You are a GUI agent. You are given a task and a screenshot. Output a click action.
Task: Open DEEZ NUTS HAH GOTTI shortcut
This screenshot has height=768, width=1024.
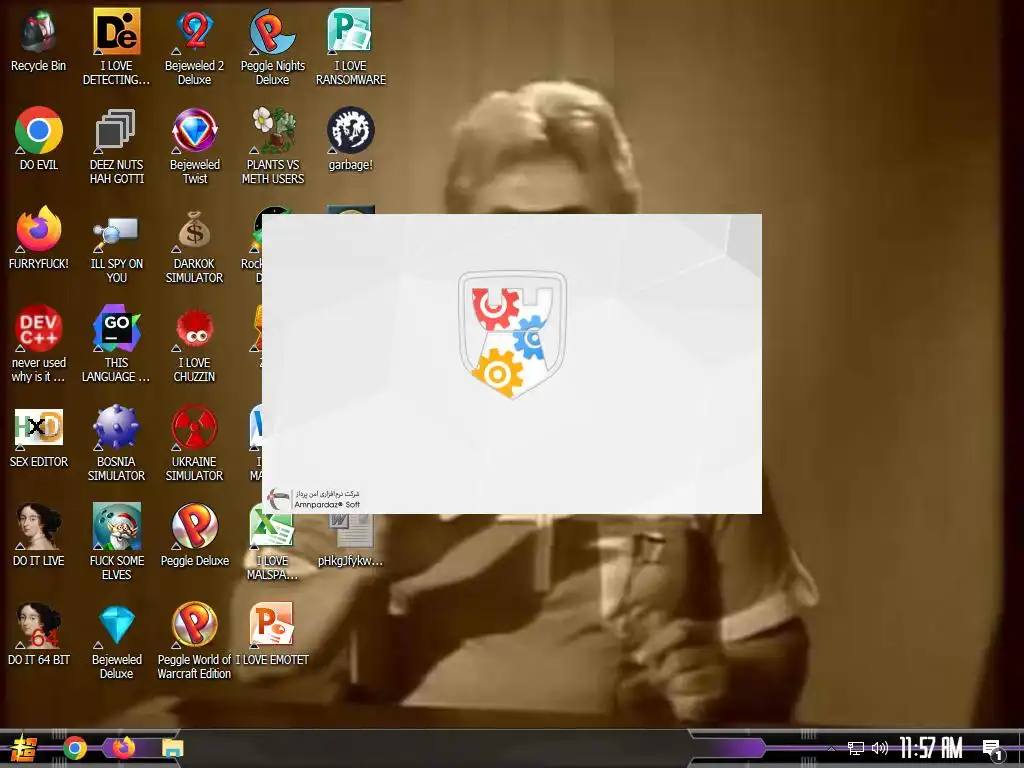coord(116,131)
